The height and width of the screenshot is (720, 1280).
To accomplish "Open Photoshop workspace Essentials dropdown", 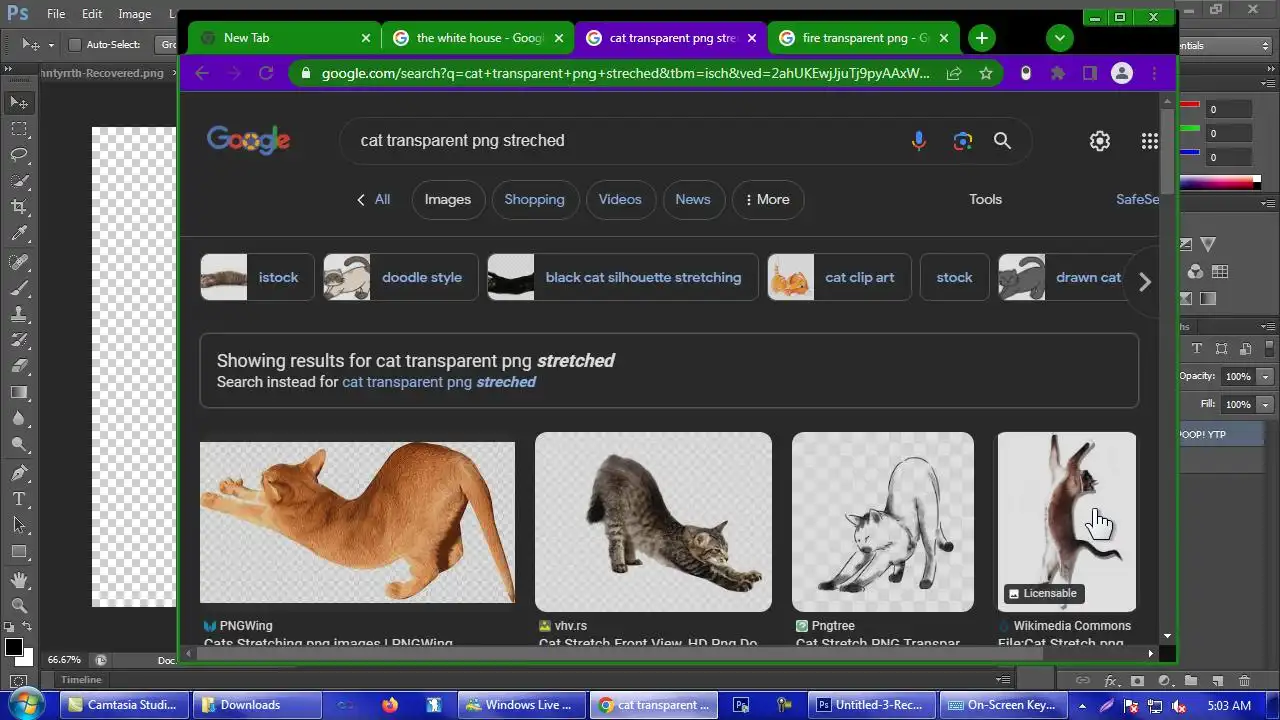I will point(1223,45).
